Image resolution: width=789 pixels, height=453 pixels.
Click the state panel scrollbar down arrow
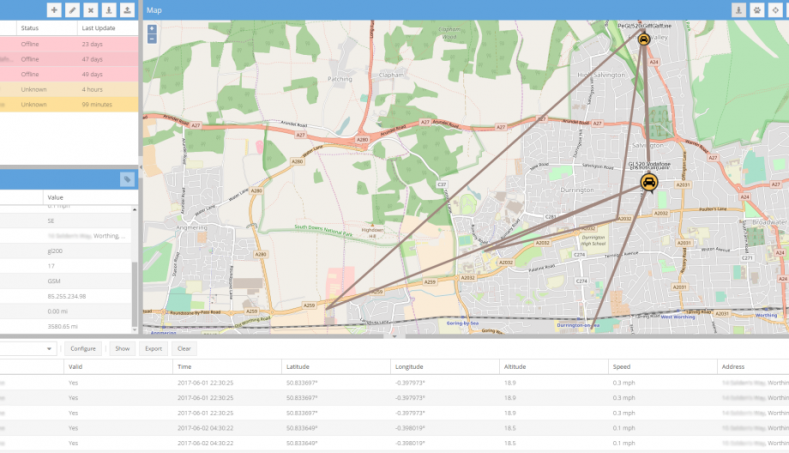click(x=134, y=330)
